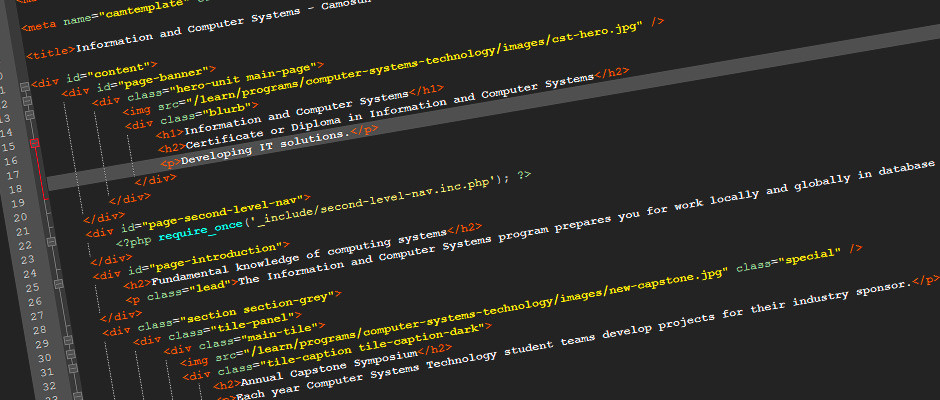Screen dimensions: 940x400
Task: Select line number 20 in the gutter
Action: click(20, 217)
